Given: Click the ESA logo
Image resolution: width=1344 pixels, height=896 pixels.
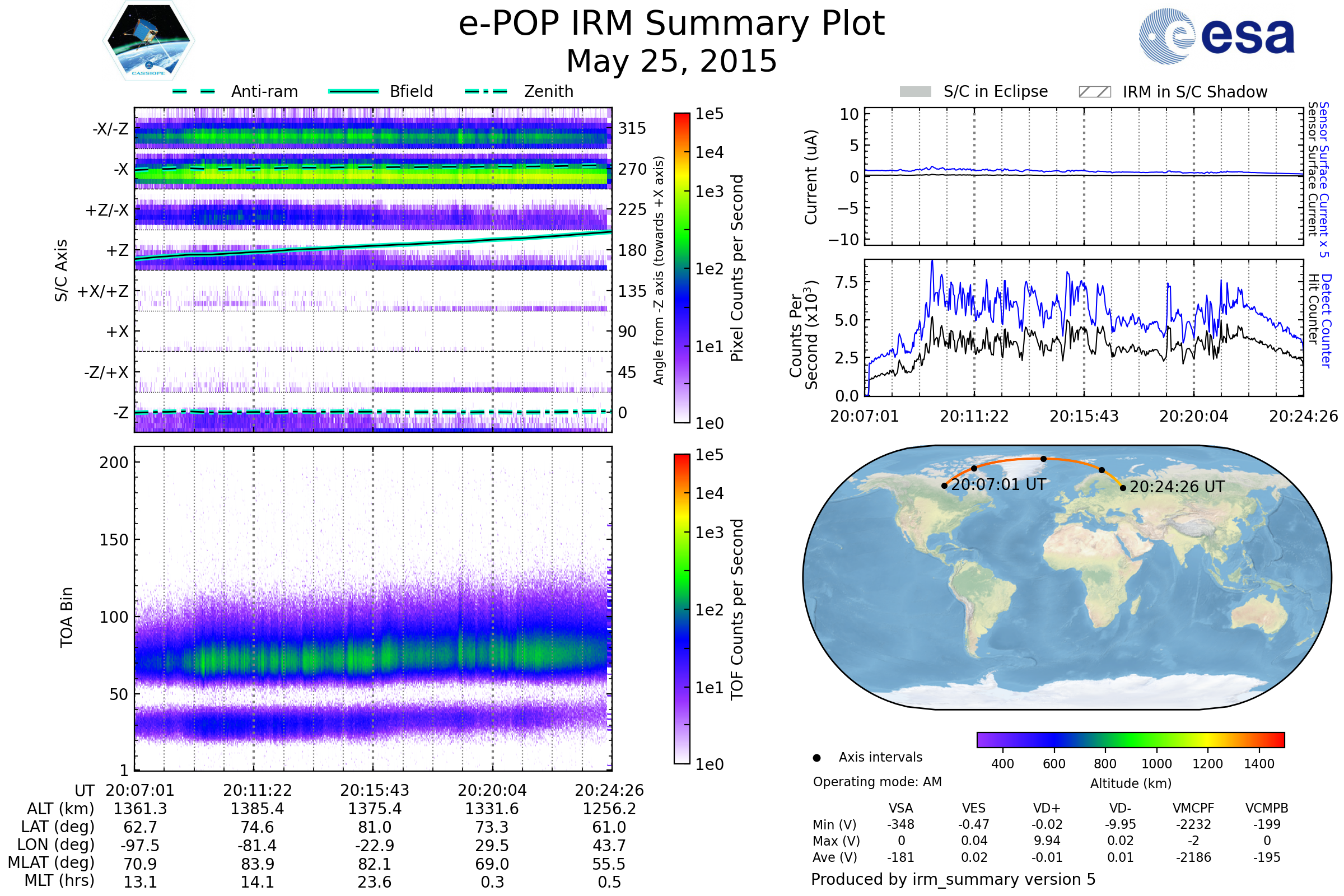Looking at the screenshot, I should (1216, 36).
